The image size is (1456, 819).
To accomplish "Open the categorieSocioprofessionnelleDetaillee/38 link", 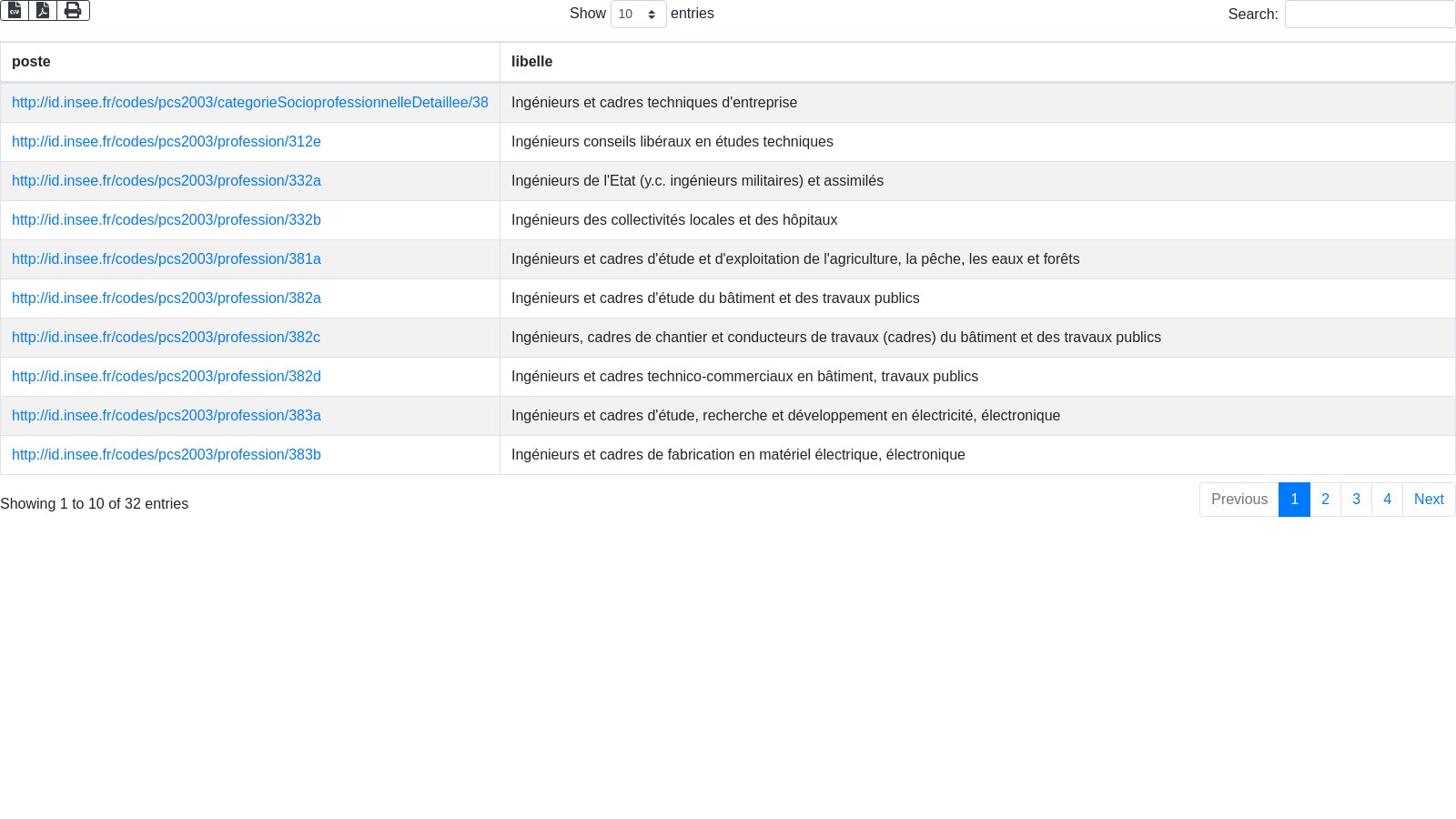I will pyautogui.click(x=249, y=103).
